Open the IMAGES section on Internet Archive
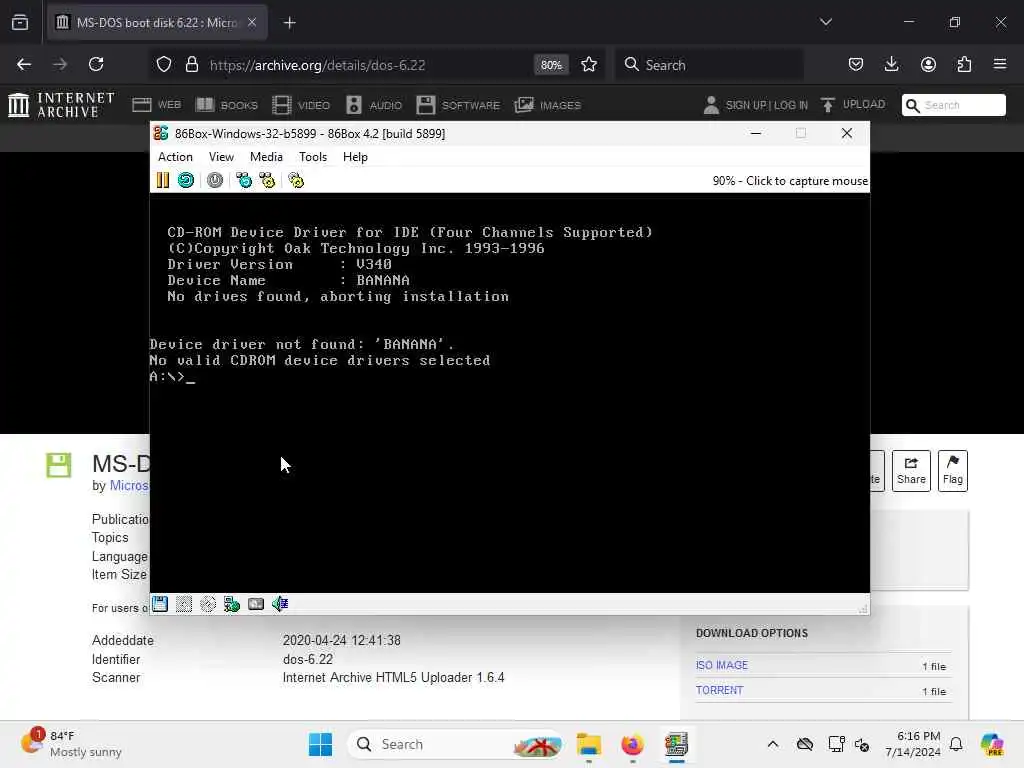Image resolution: width=1024 pixels, height=768 pixels. (x=547, y=105)
